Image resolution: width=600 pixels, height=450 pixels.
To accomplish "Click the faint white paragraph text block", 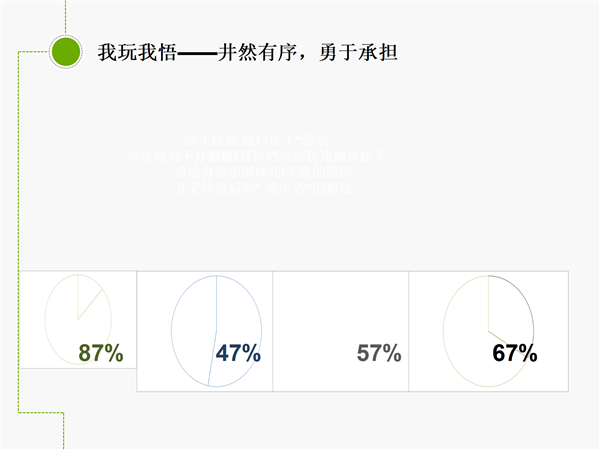I will [271, 165].
